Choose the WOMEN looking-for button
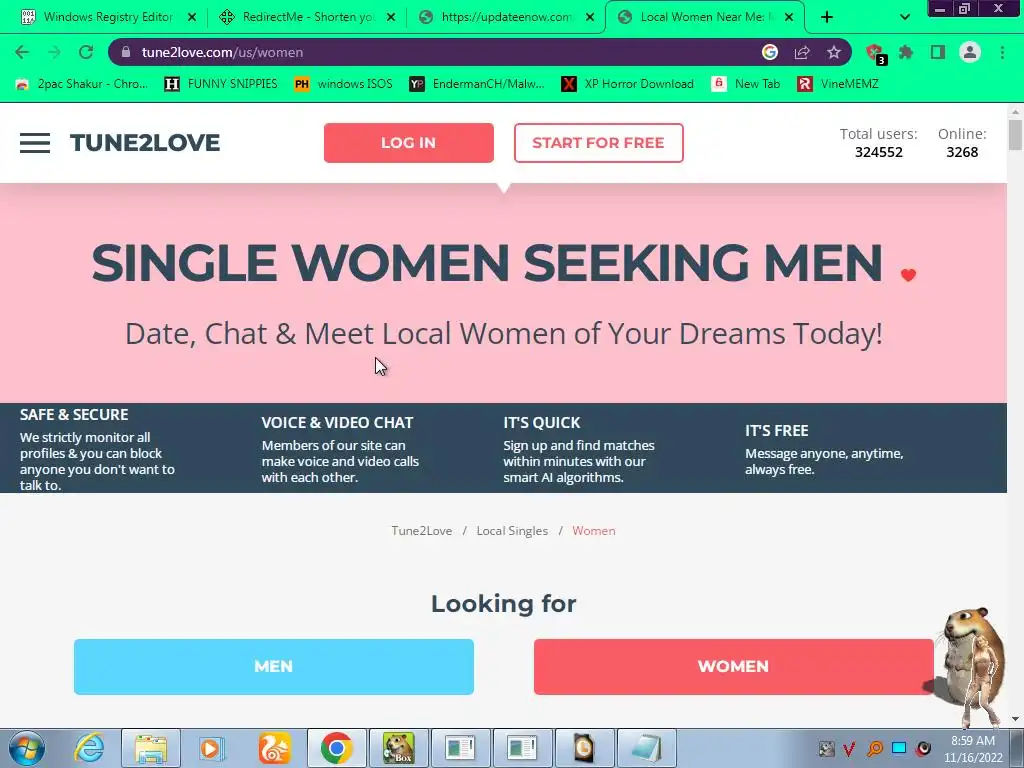The image size is (1024, 768). coord(733,667)
